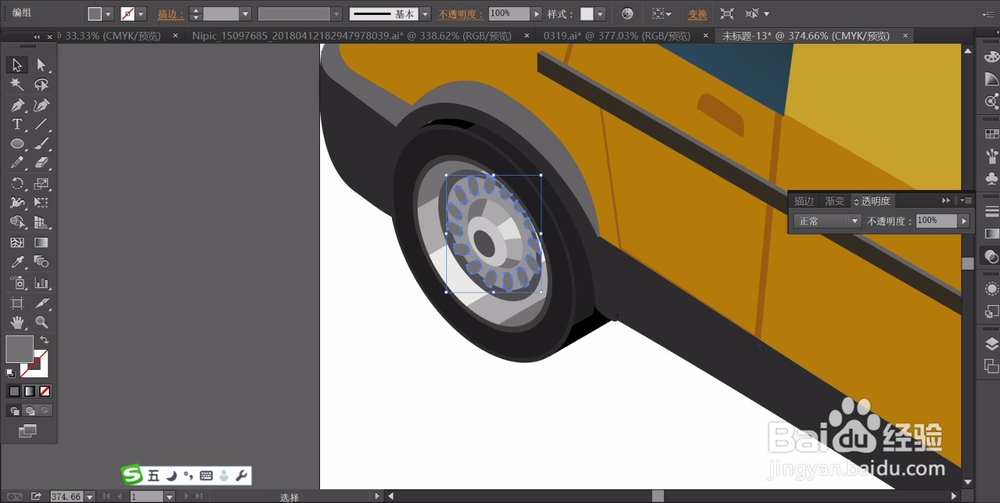Choose the Column Graph tool
Viewport: 1000px width, 503px height.
click(41, 282)
